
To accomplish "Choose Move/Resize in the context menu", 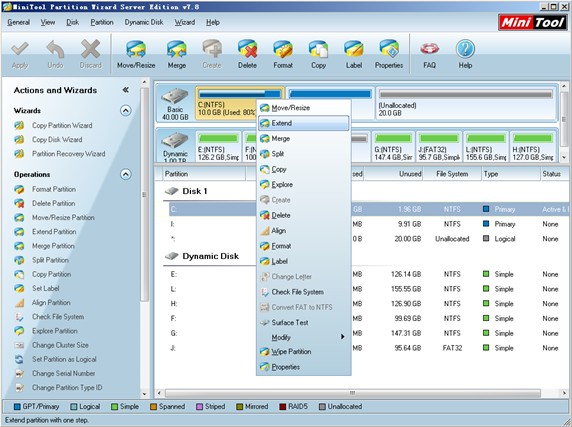I will 304,108.
